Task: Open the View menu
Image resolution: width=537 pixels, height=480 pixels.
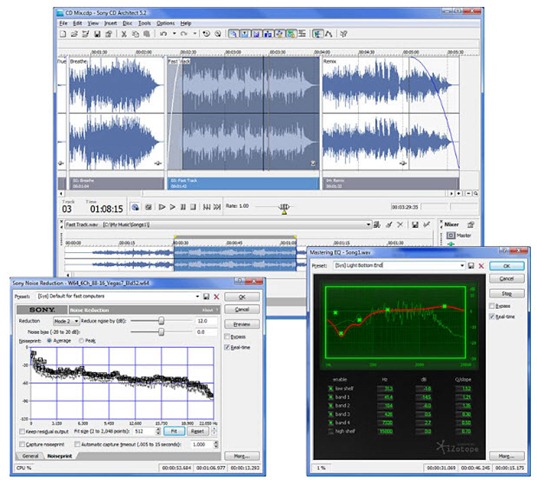Action: [x=93, y=23]
